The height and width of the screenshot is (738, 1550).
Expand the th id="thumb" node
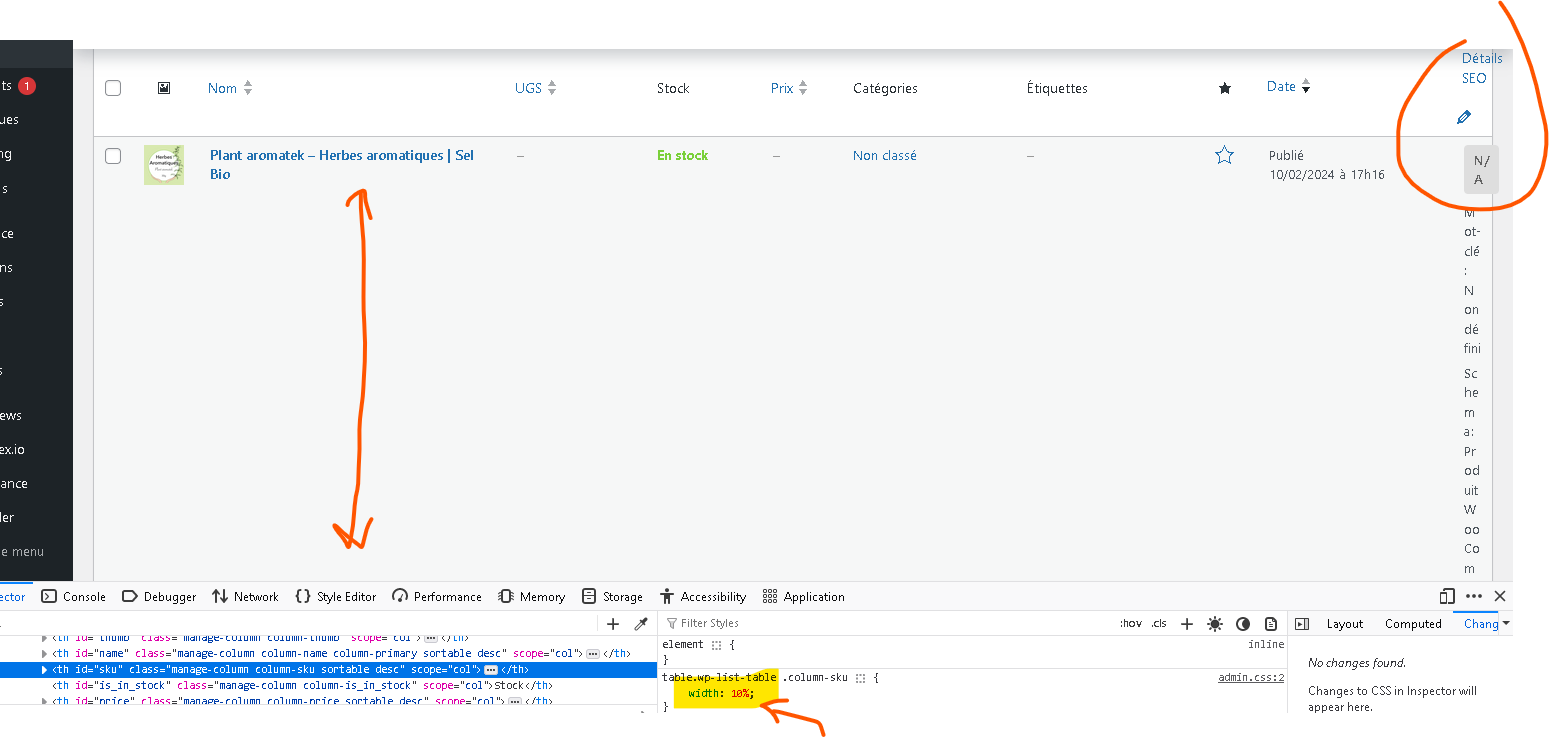(x=44, y=638)
